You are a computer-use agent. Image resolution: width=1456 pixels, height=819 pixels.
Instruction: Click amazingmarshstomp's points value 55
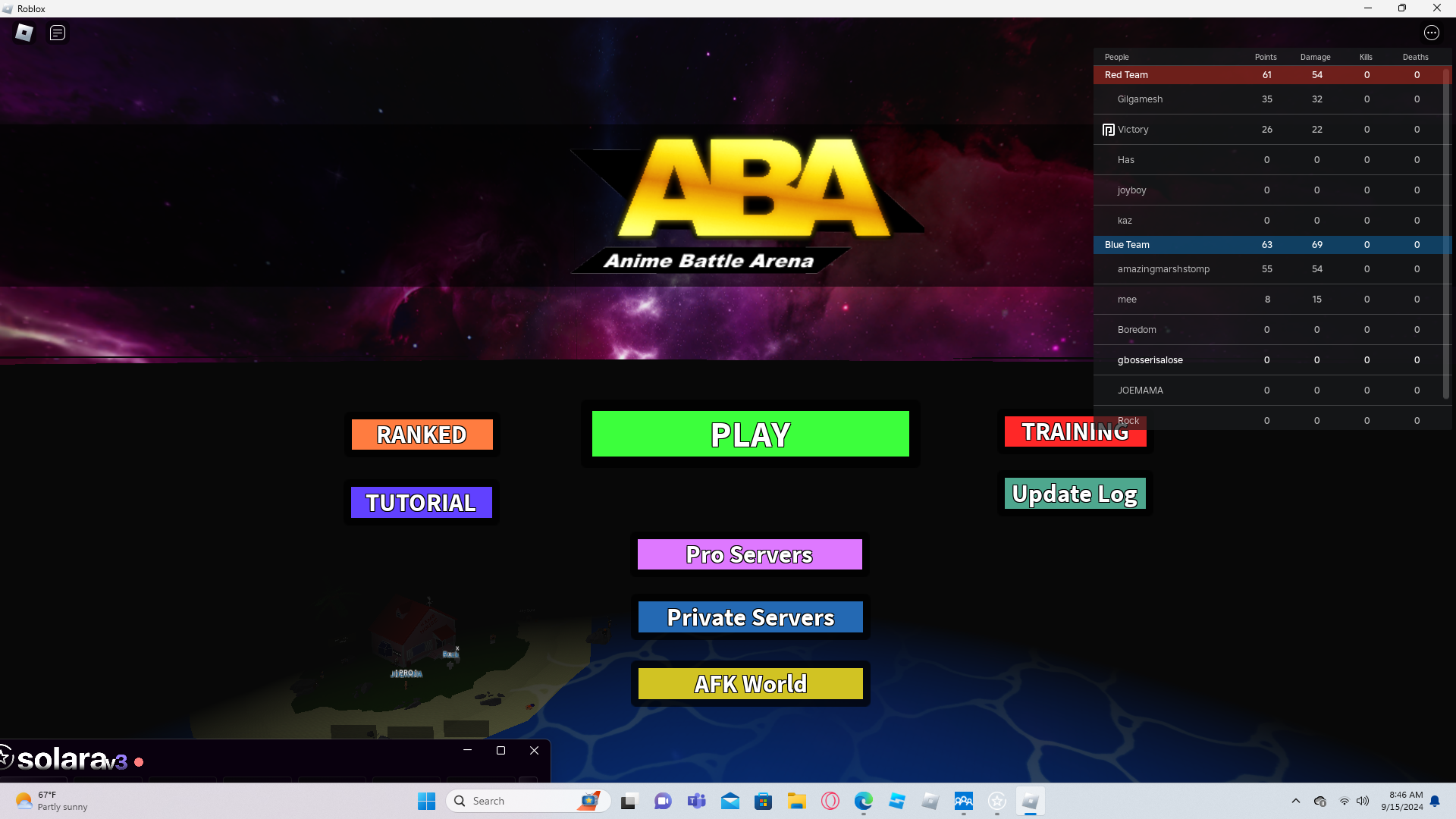tap(1266, 269)
